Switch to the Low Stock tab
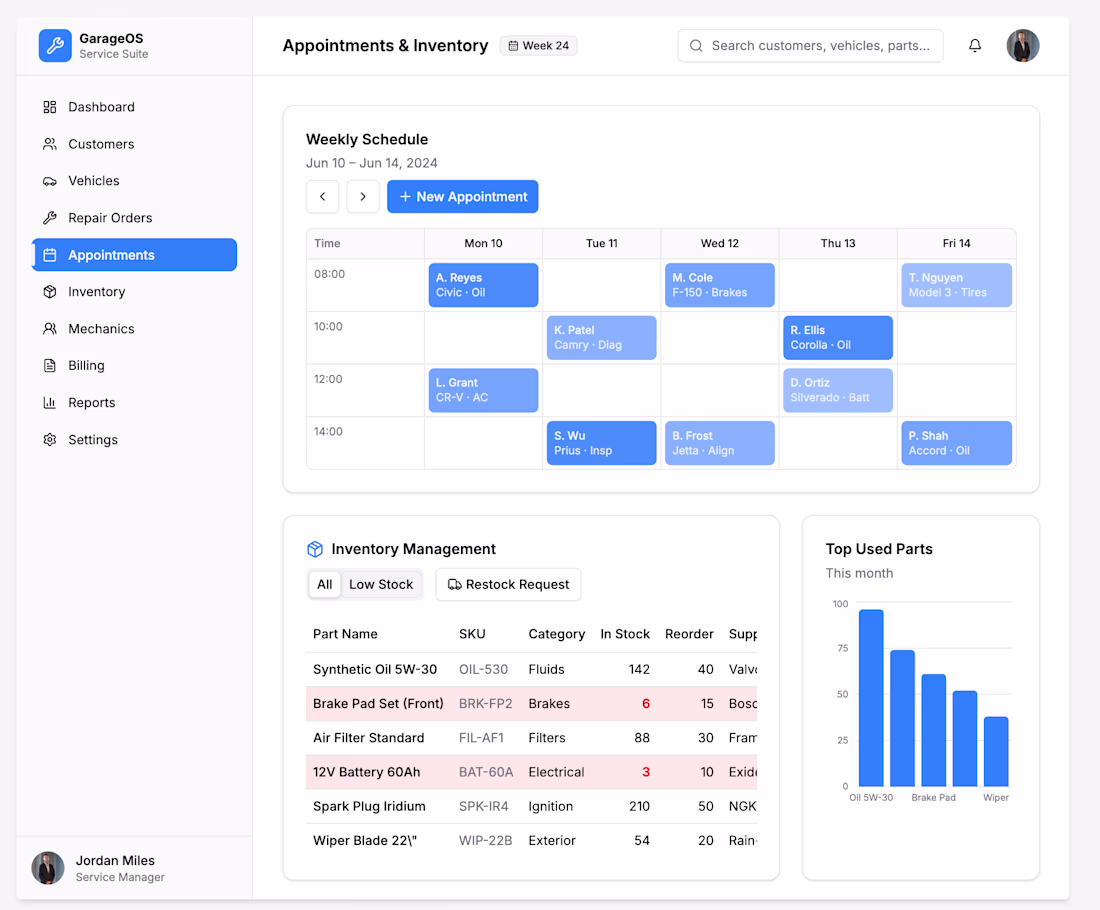The image size is (1100, 910). point(381,584)
